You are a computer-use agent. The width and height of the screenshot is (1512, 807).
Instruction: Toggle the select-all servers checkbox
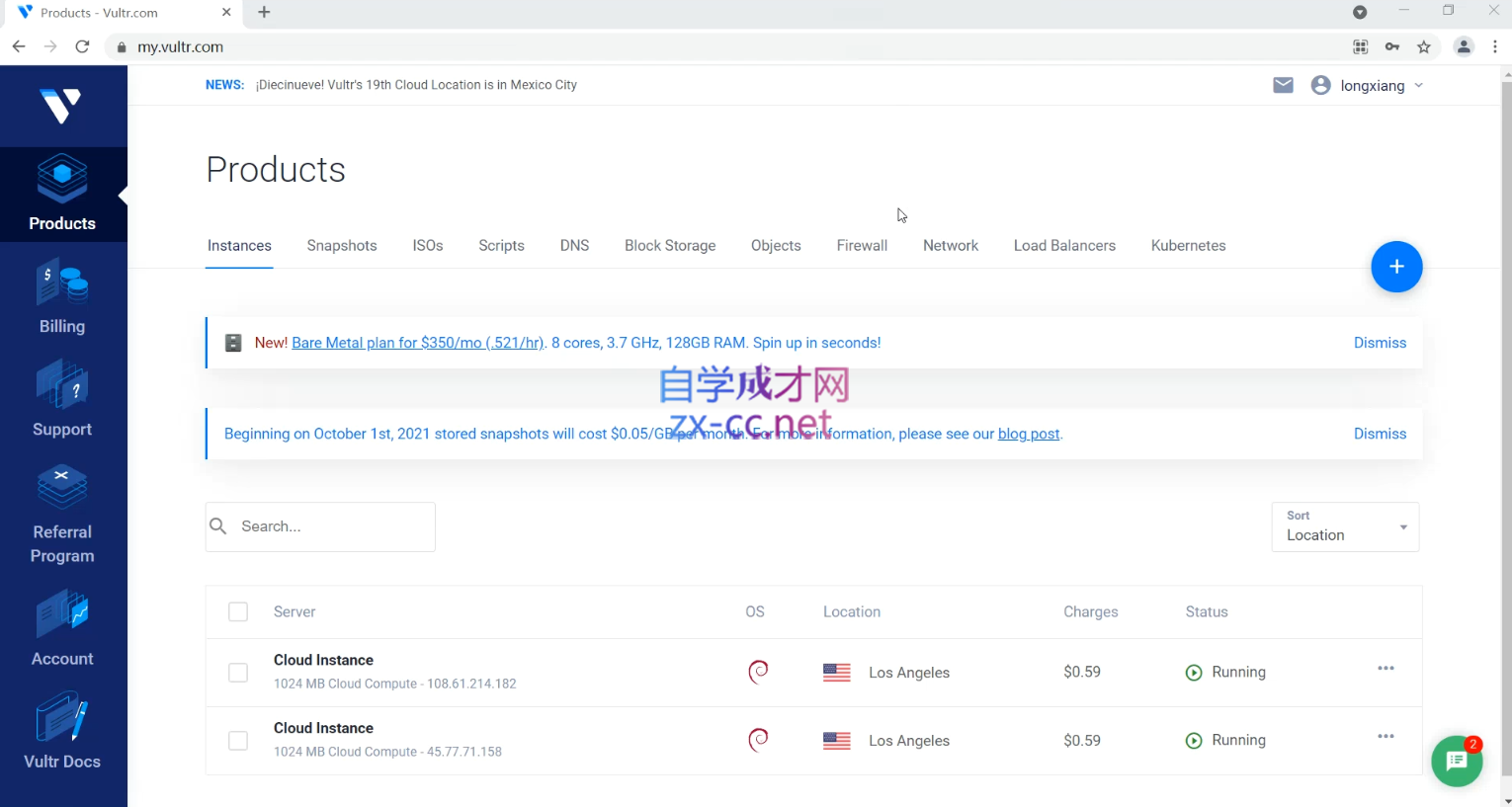click(238, 611)
